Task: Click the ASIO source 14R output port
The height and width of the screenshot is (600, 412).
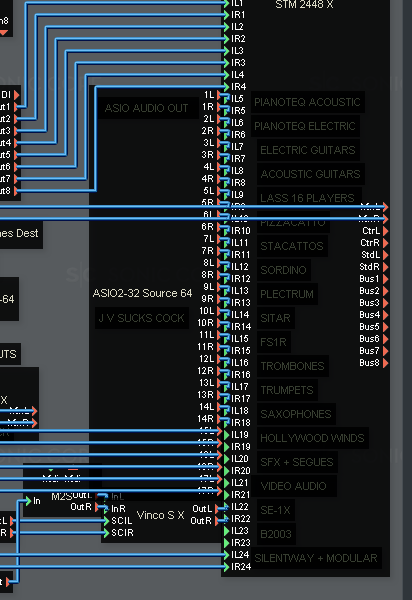Action: 219,419
